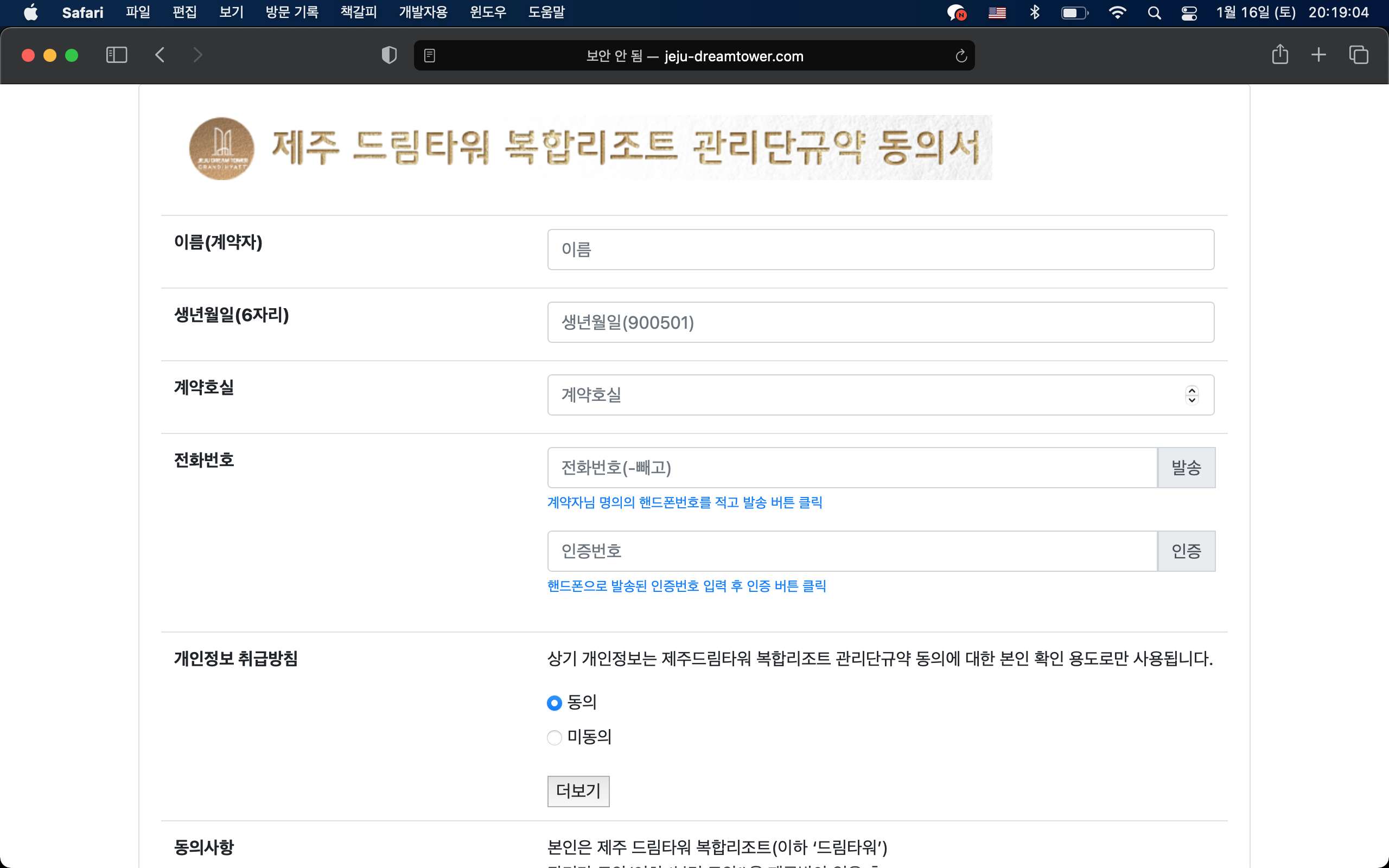
Task: Click the 인증 verify button
Action: tap(1186, 551)
